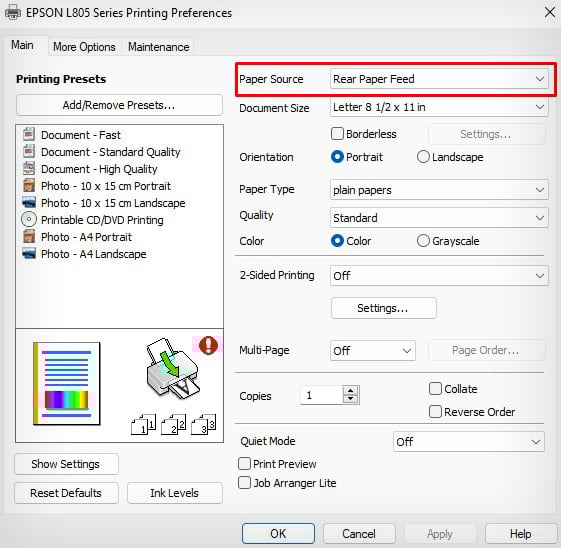This screenshot has width=561, height=548.
Task: Select Photo - A4 Landscape text
Action: 94,254
